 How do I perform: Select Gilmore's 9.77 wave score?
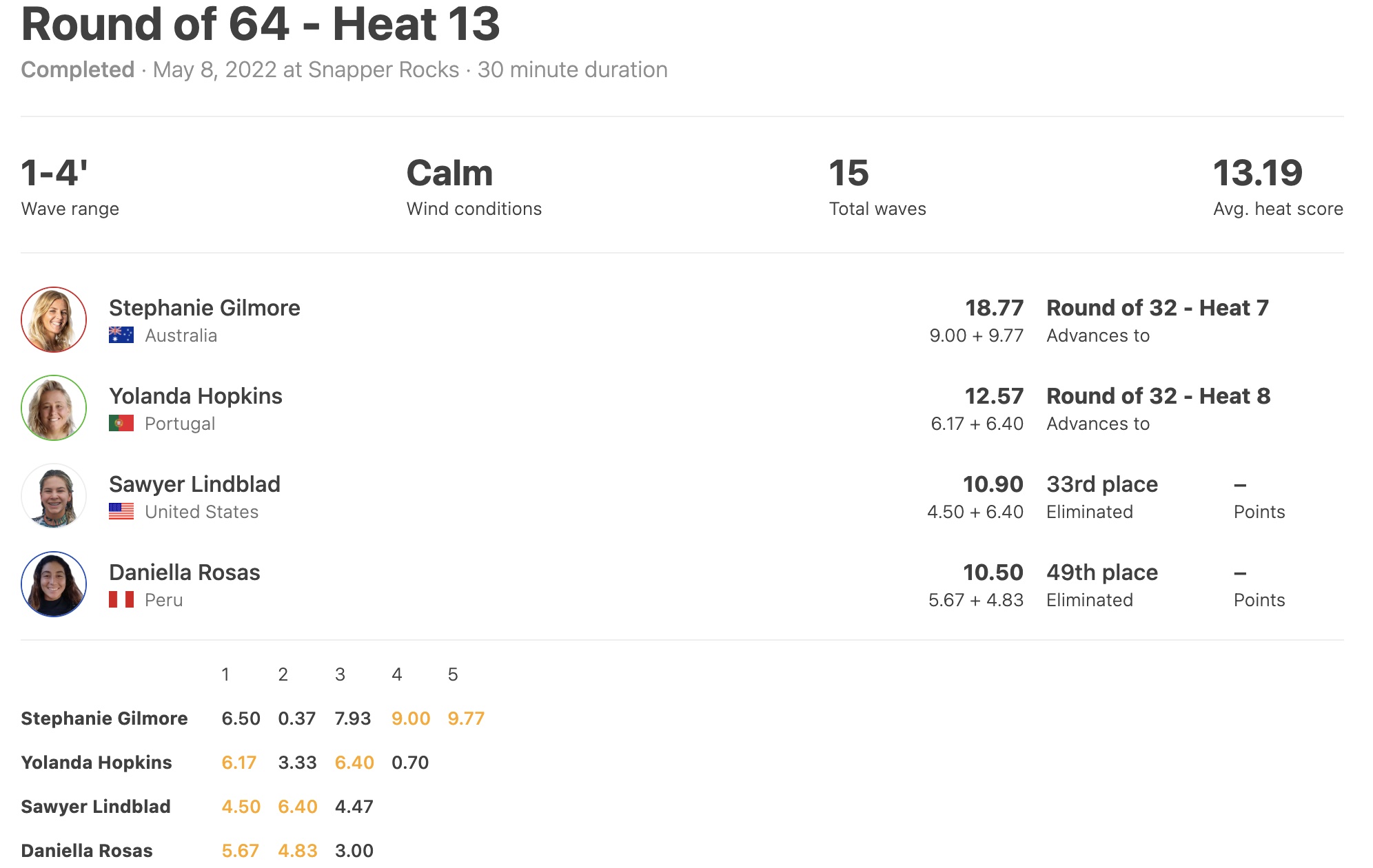tap(466, 719)
